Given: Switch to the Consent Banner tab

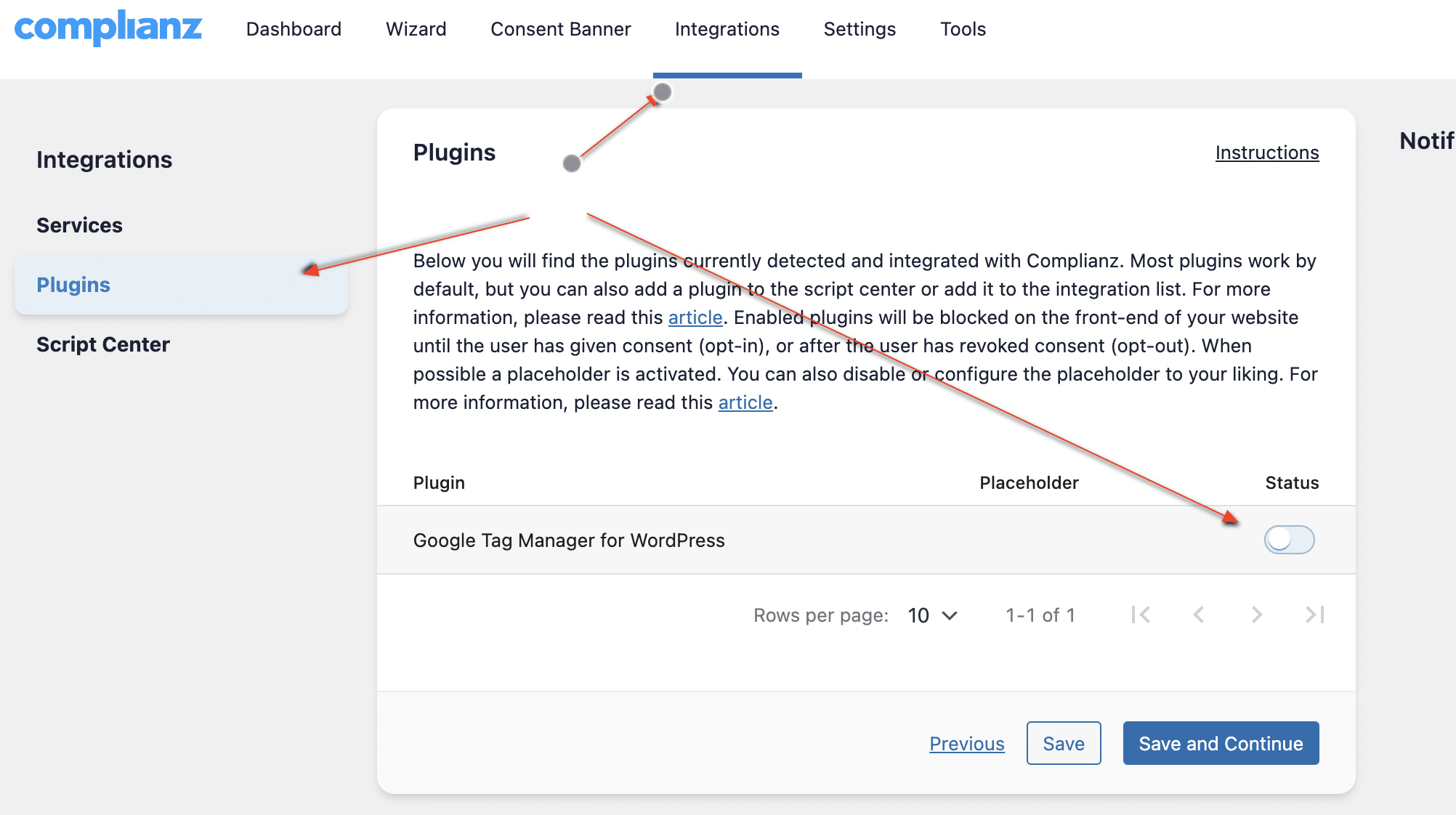Looking at the screenshot, I should (x=560, y=29).
